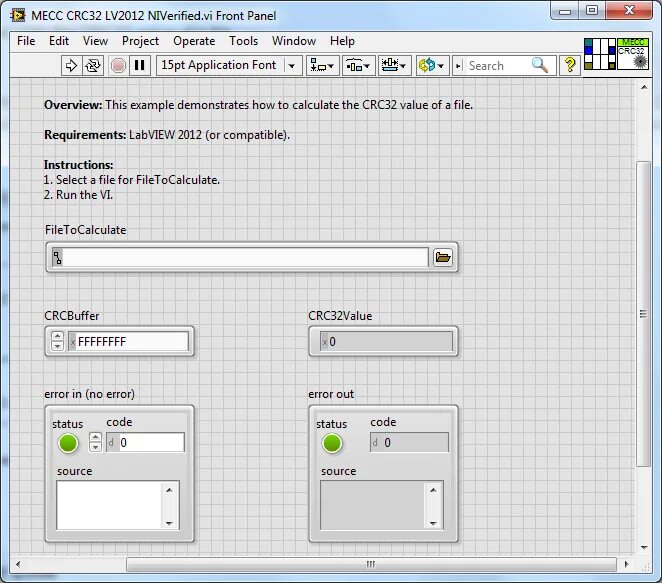The width and height of the screenshot is (662, 583).
Task: Click the connector pane pattern icon
Action: pyautogui.click(x=600, y=54)
